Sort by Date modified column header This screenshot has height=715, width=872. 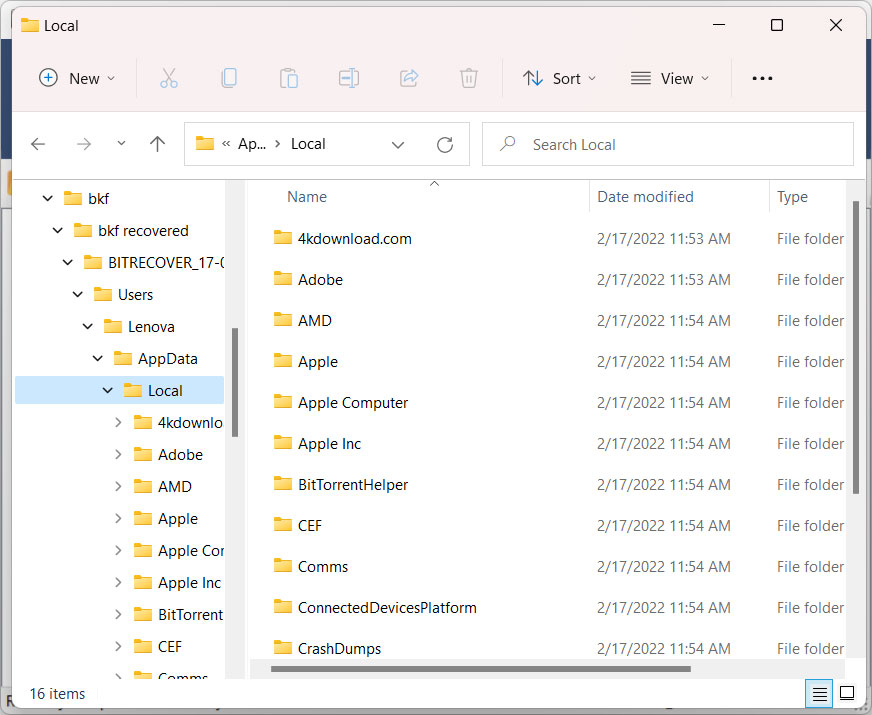click(645, 197)
